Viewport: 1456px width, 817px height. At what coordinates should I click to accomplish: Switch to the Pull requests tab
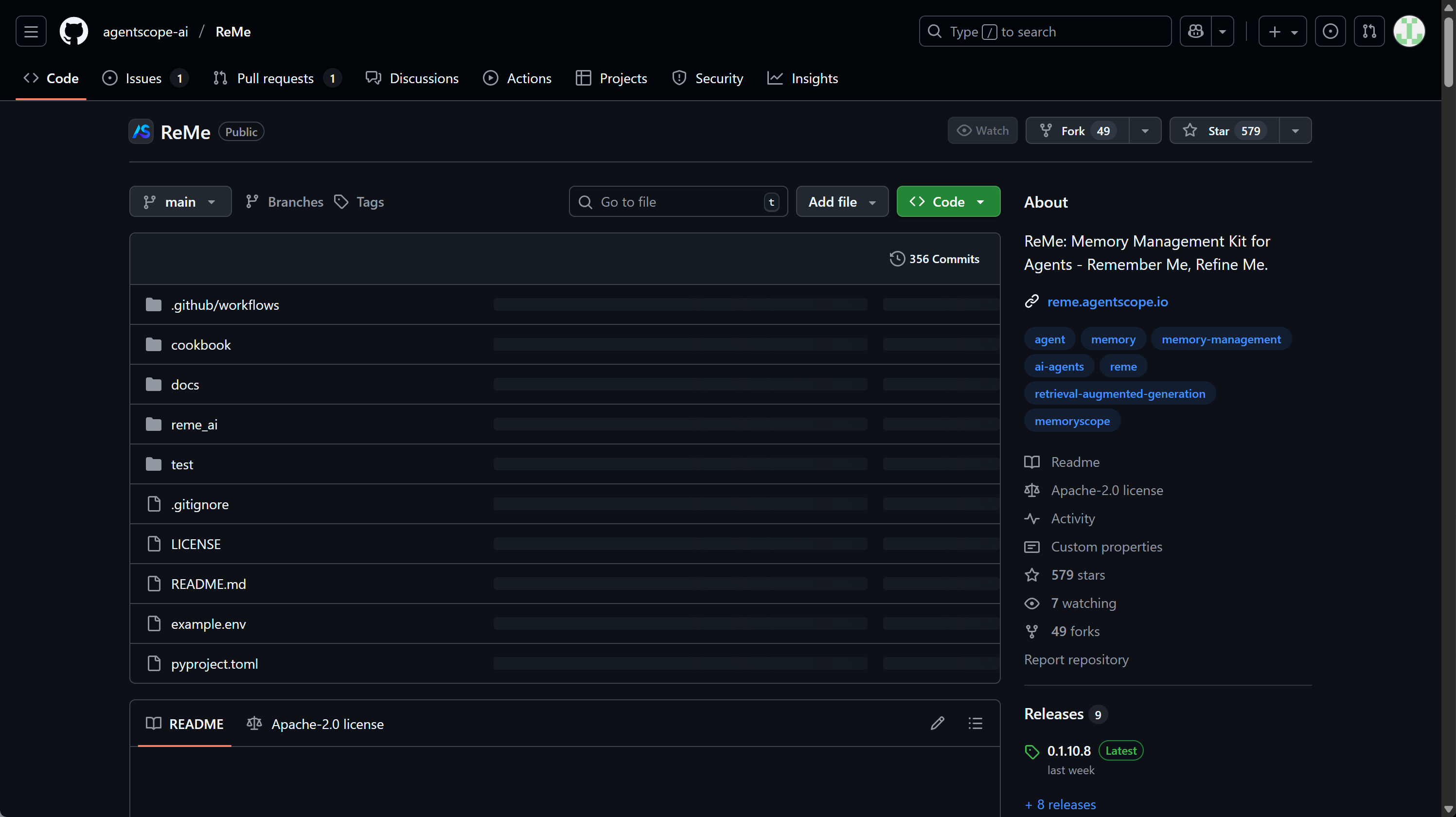277,79
